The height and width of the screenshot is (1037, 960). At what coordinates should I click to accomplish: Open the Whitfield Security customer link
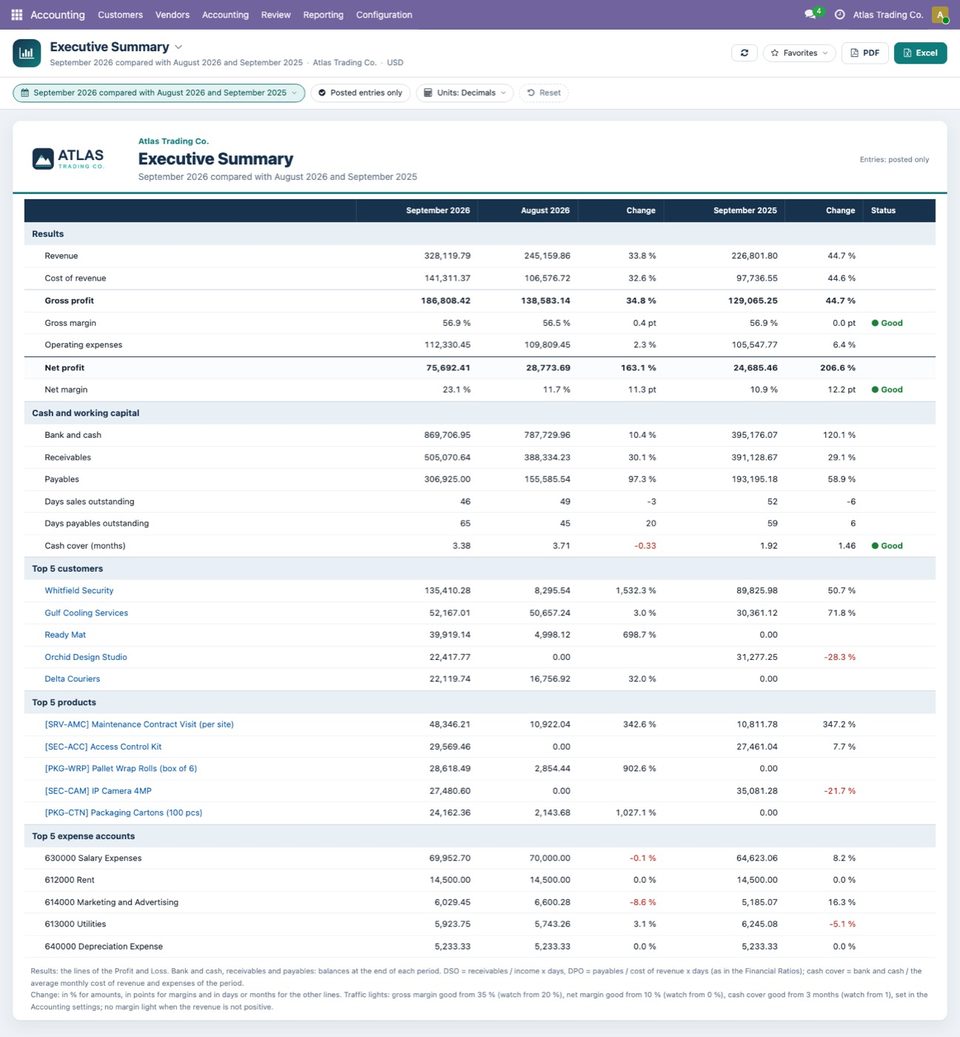(x=79, y=591)
